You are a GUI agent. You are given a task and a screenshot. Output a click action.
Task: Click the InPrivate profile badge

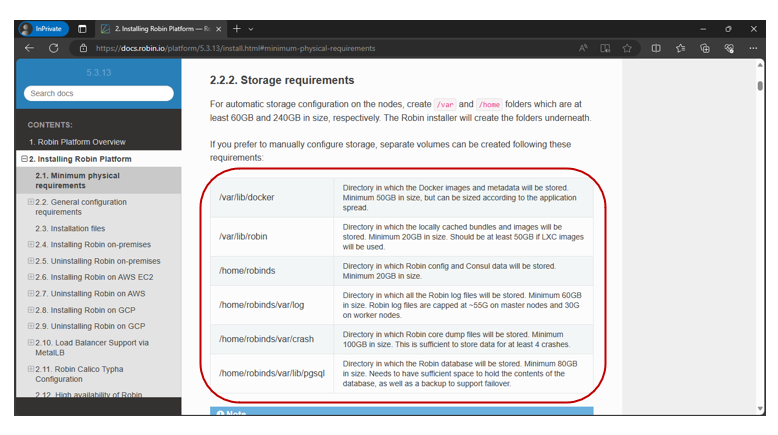click(42, 29)
